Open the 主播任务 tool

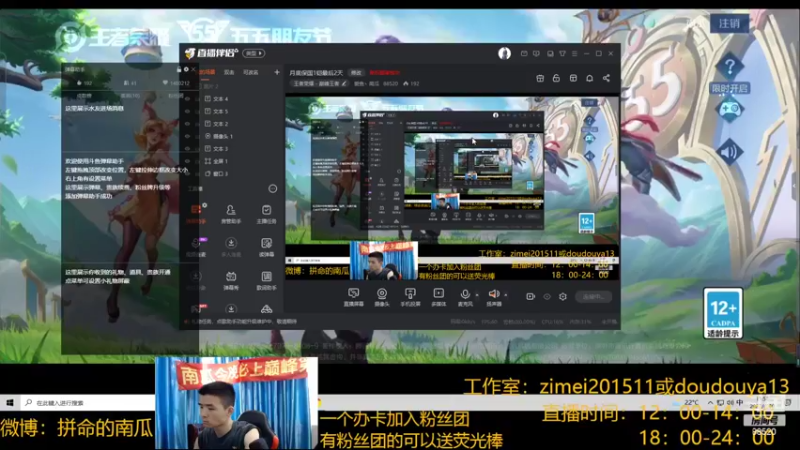coord(266,214)
